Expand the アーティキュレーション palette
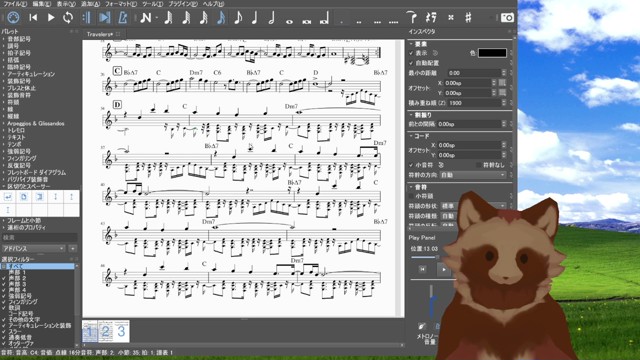640x360 pixels. click(x=31, y=74)
